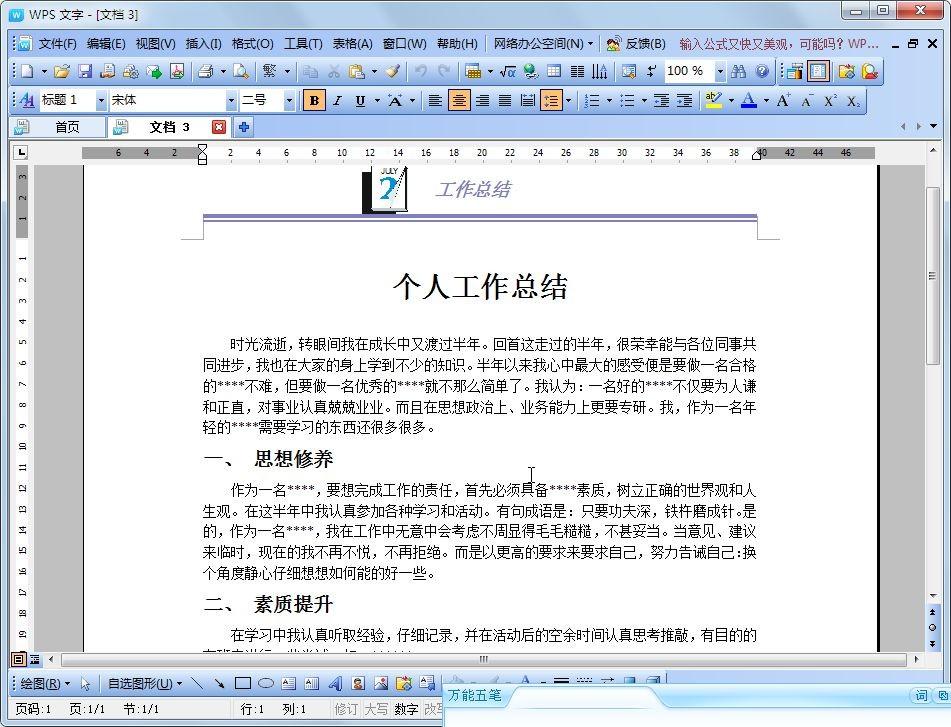Expand the style dropdown showing 标题 1
This screenshot has width=951, height=727.
point(101,101)
